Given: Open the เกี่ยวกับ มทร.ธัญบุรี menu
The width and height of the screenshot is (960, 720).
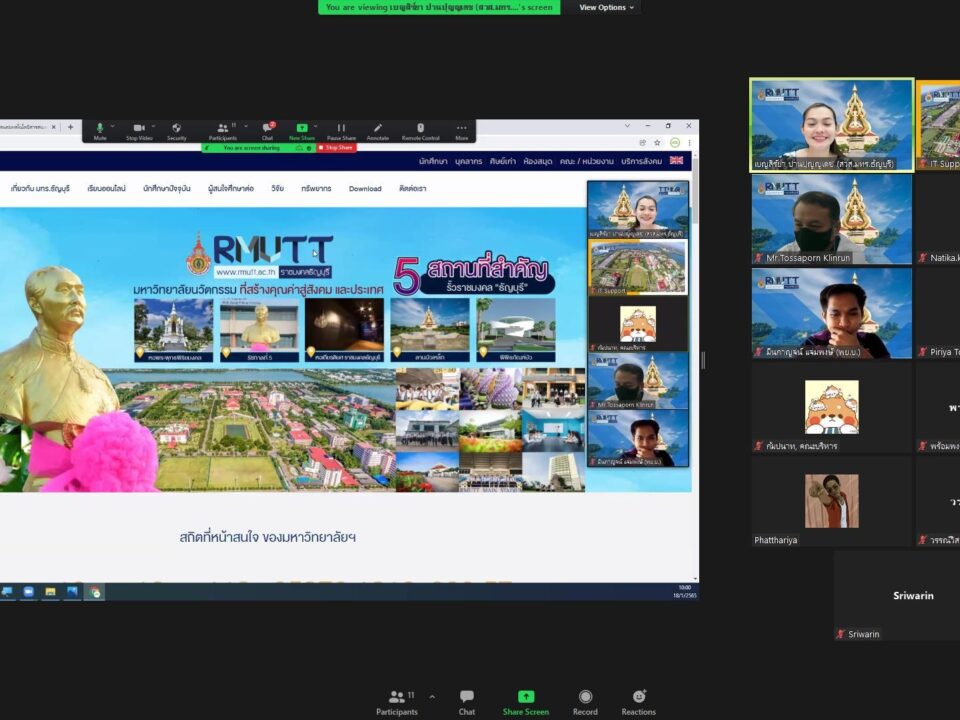Looking at the screenshot, I should (40, 189).
